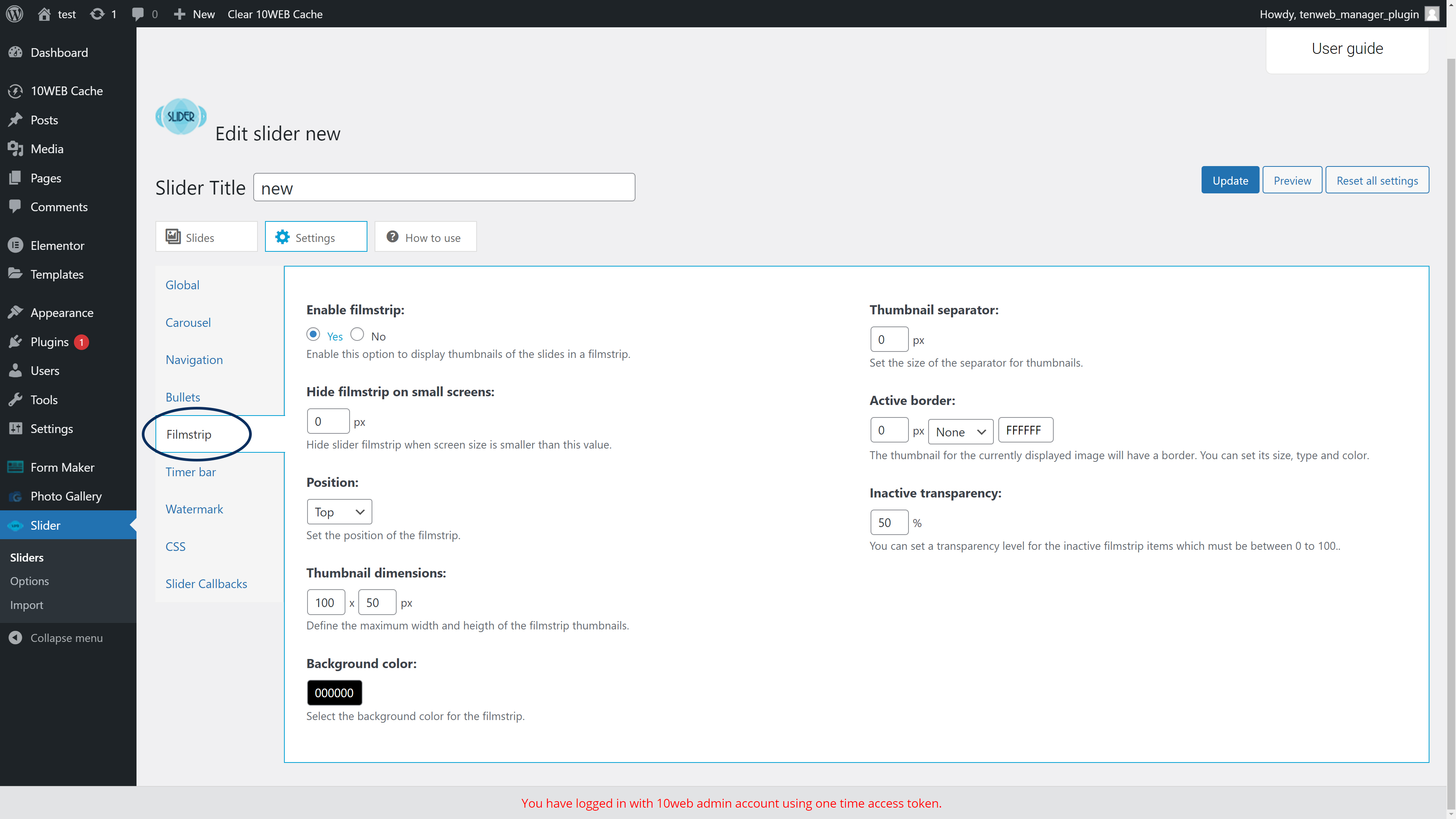Screen dimensions: 1456x819
Task: Focus the Inactive transparency percent field
Action: pyautogui.click(x=889, y=522)
